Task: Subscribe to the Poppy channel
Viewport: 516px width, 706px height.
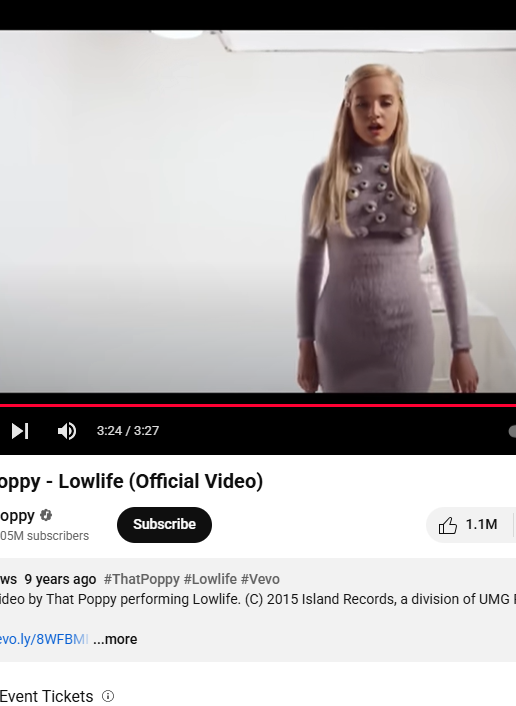Action: pos(164,525)
